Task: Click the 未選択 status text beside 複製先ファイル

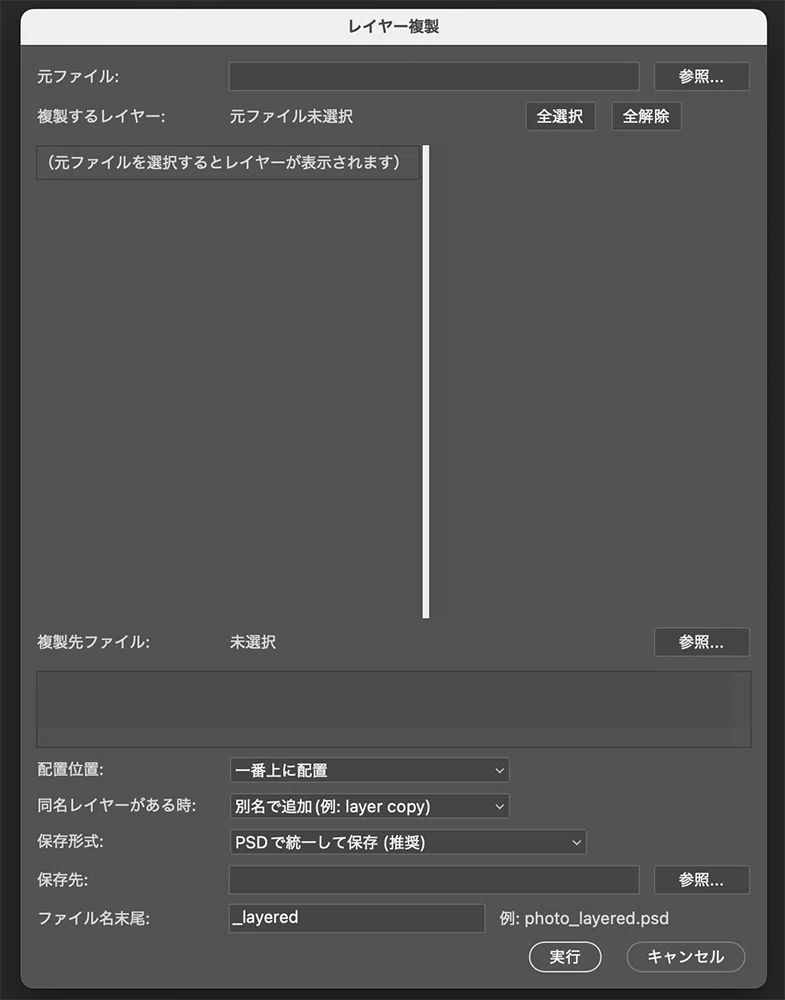Action: [253, 642]
